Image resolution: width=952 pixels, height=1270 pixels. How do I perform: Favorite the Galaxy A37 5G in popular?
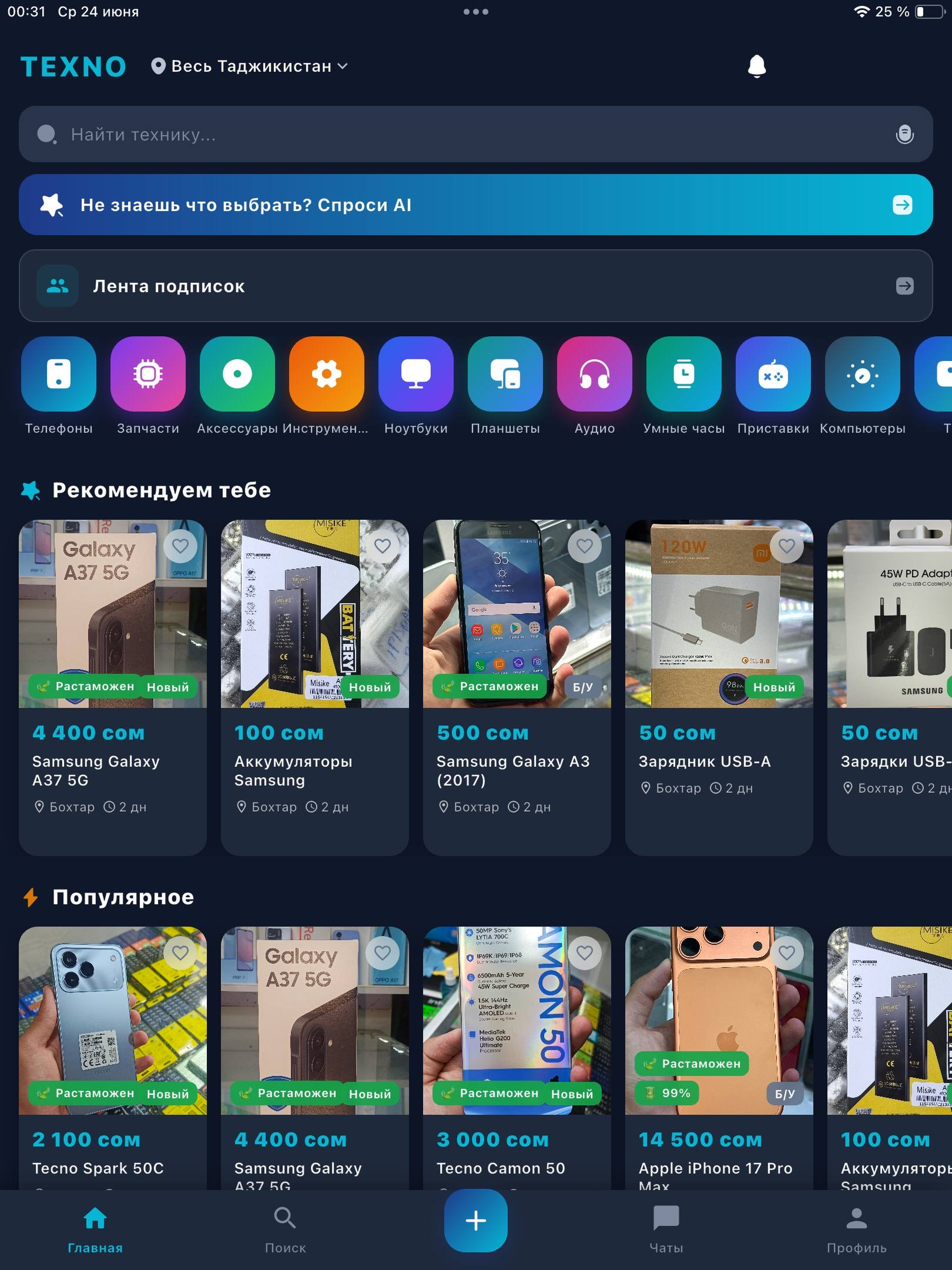pos(383,953)
